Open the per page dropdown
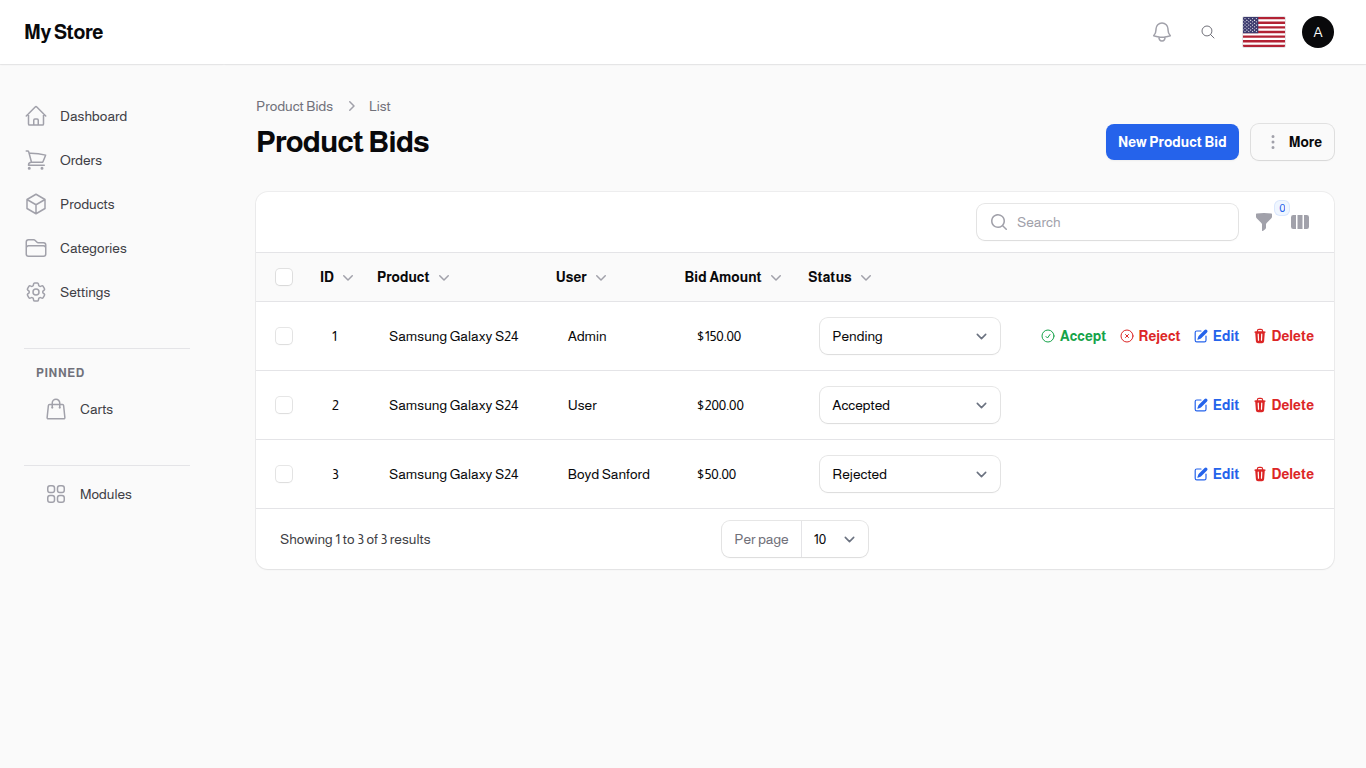The height and width of the screenshot is (768, 1366). click(x=835, y=539)
